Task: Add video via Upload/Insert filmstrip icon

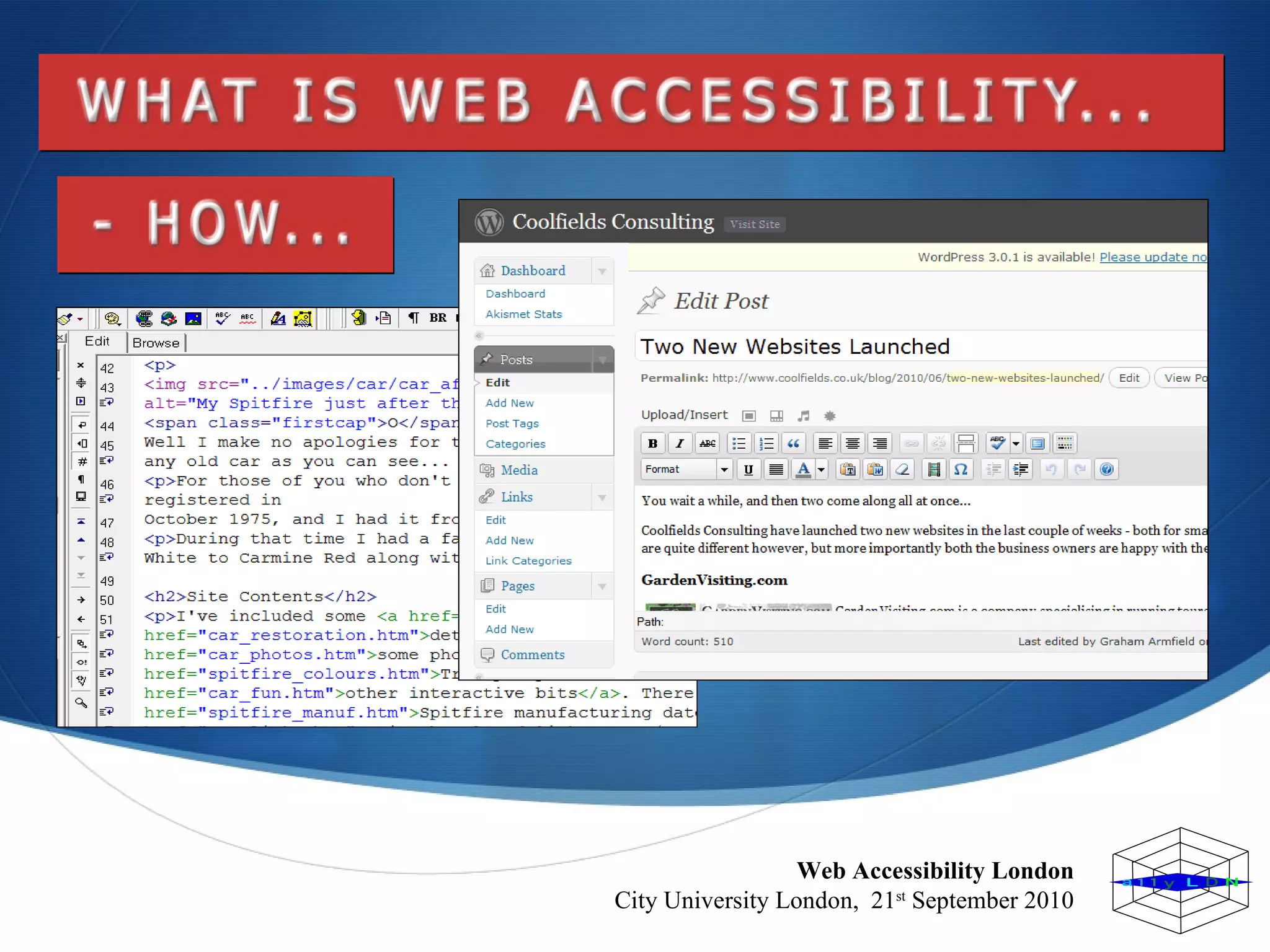Action: tap(776, 416)
